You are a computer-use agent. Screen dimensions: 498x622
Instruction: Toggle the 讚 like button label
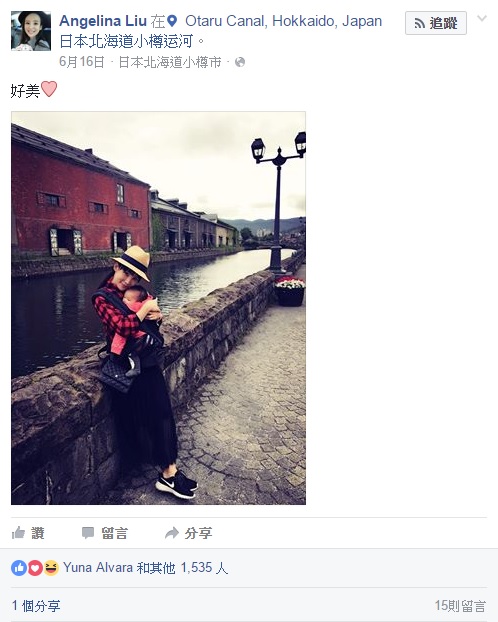pyautogui.click(x=38, y=533)
